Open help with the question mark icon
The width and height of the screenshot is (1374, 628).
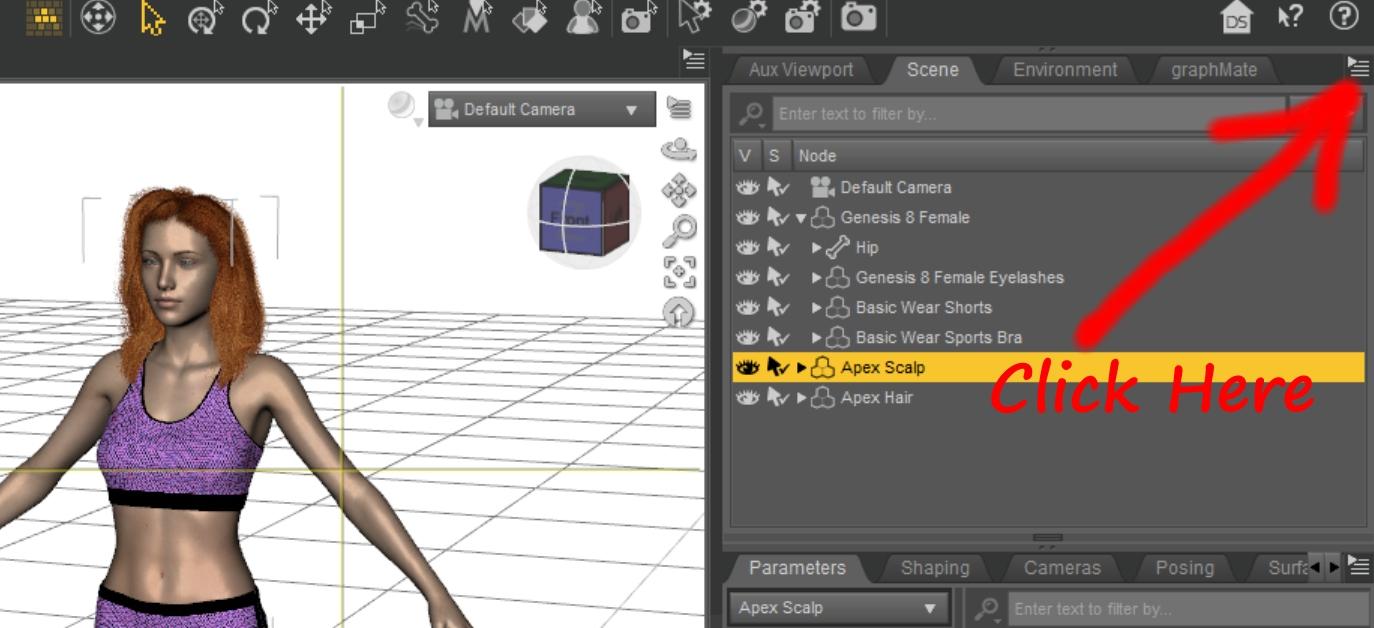(x=1343, y=16)
